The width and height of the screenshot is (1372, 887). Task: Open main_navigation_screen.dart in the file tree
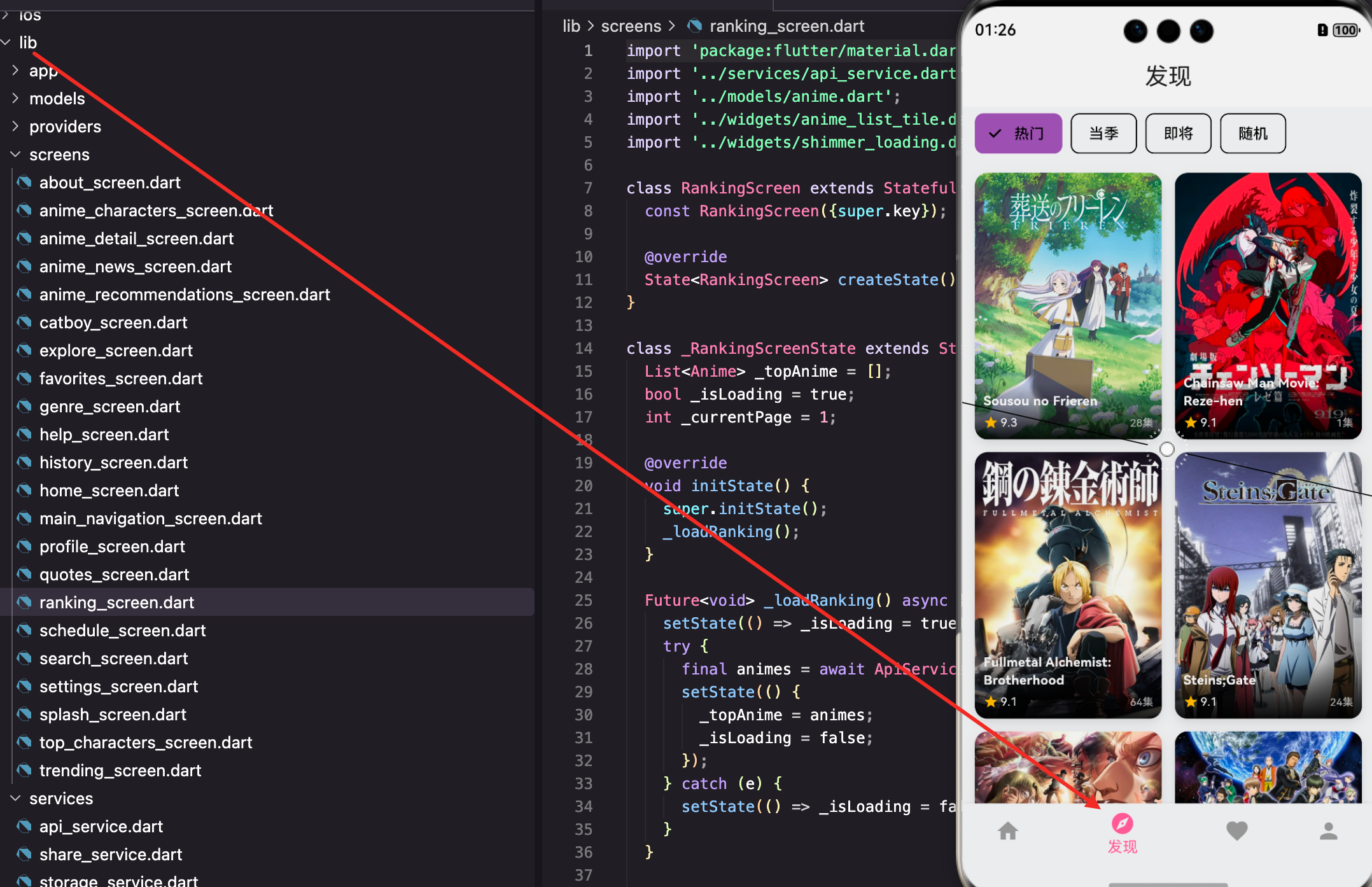point(150,519)
